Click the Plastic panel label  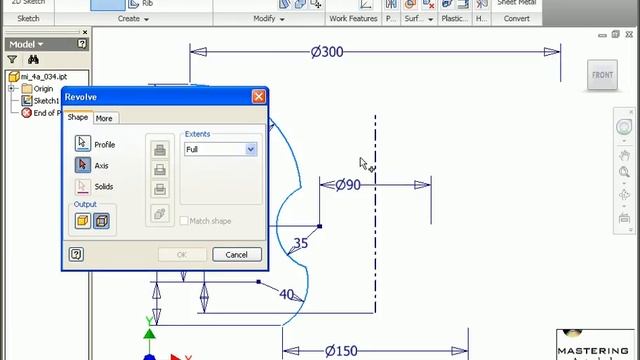(454, 18)
